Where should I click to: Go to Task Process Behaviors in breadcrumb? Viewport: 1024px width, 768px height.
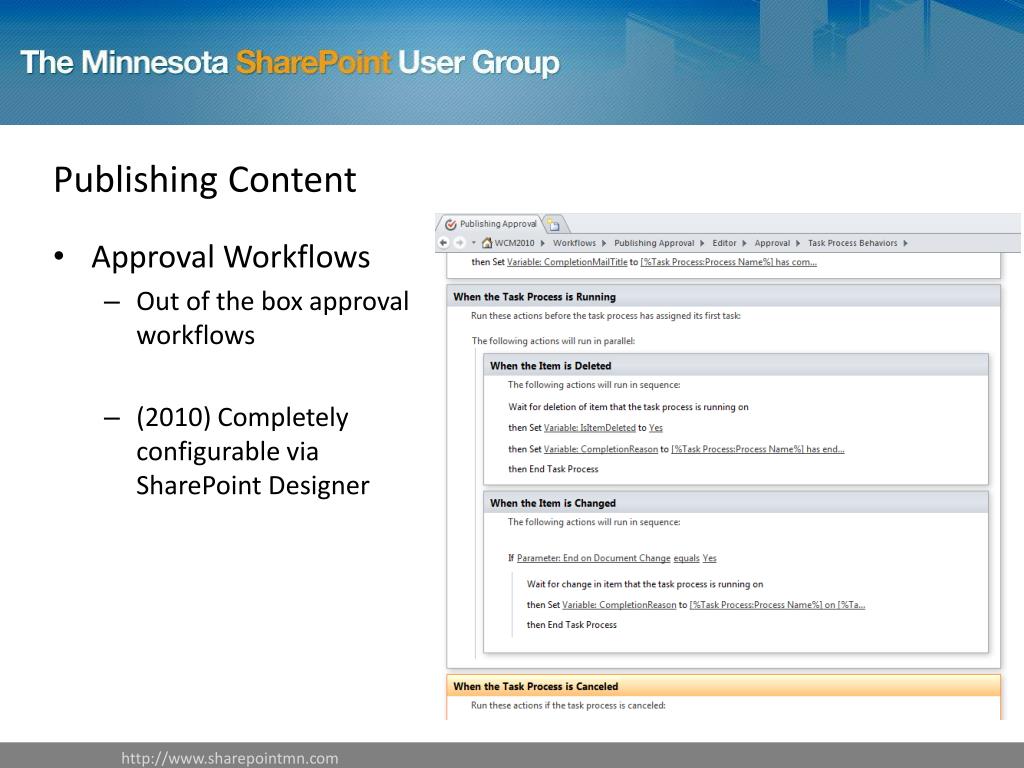[x=852, y=243]
